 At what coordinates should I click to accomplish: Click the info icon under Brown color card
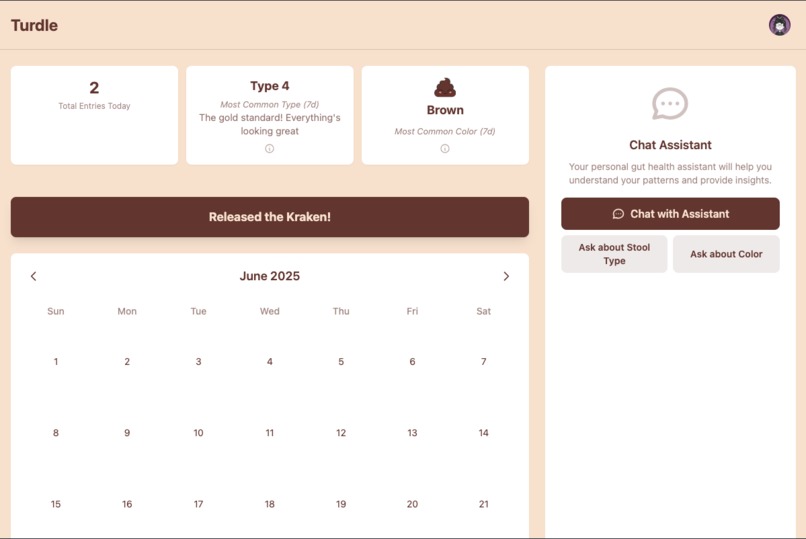[x=445, y=148]
